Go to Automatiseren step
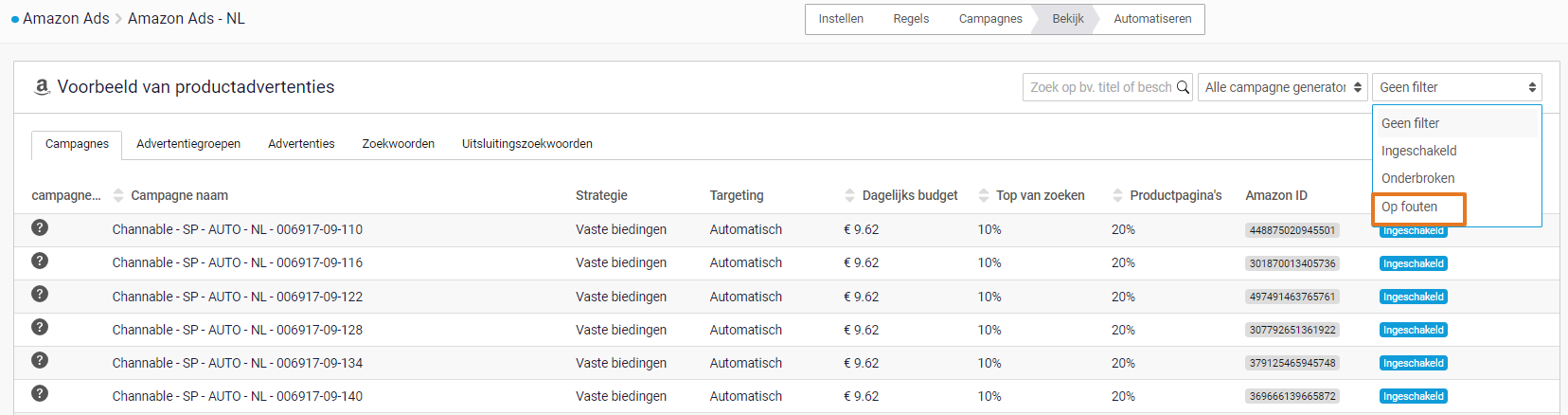The image size is (1568, 415). click(1152, 19)
